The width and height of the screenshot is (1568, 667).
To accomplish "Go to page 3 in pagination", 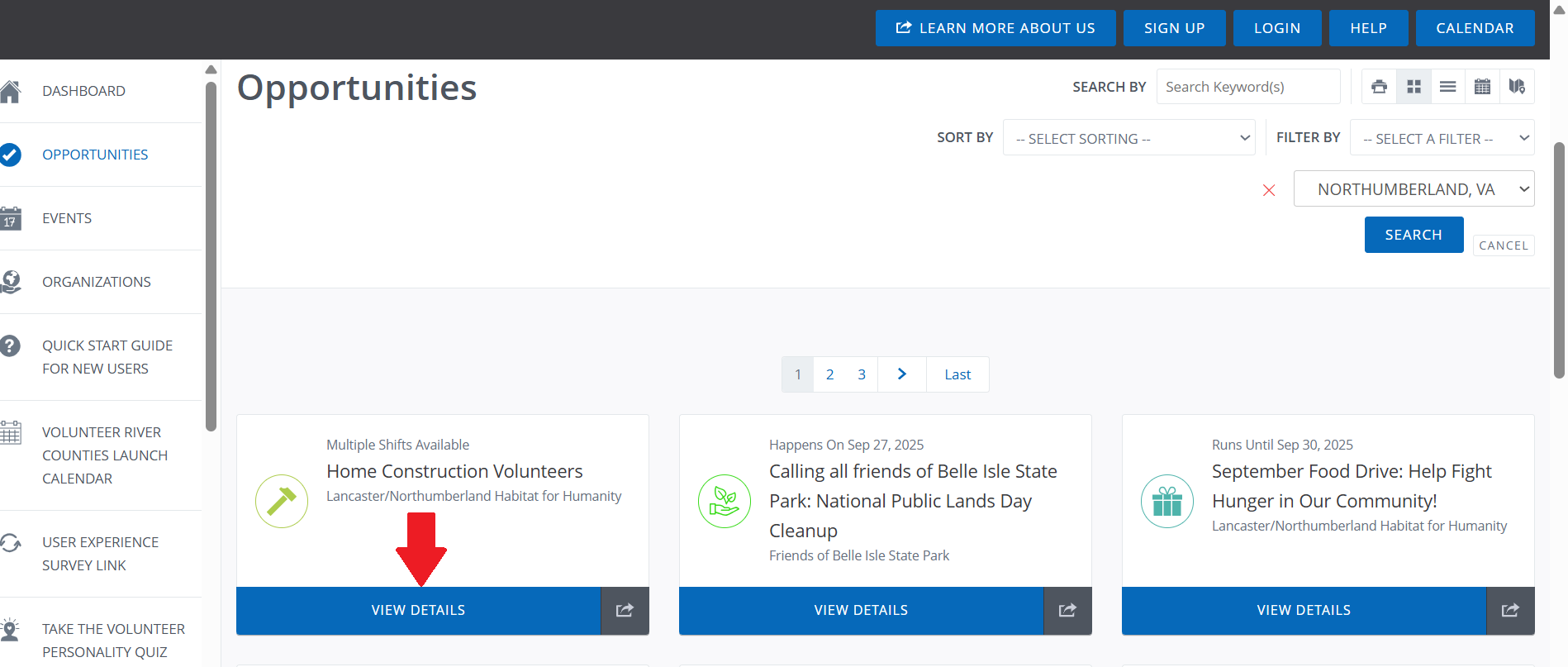I will click(x=862, y=374).
